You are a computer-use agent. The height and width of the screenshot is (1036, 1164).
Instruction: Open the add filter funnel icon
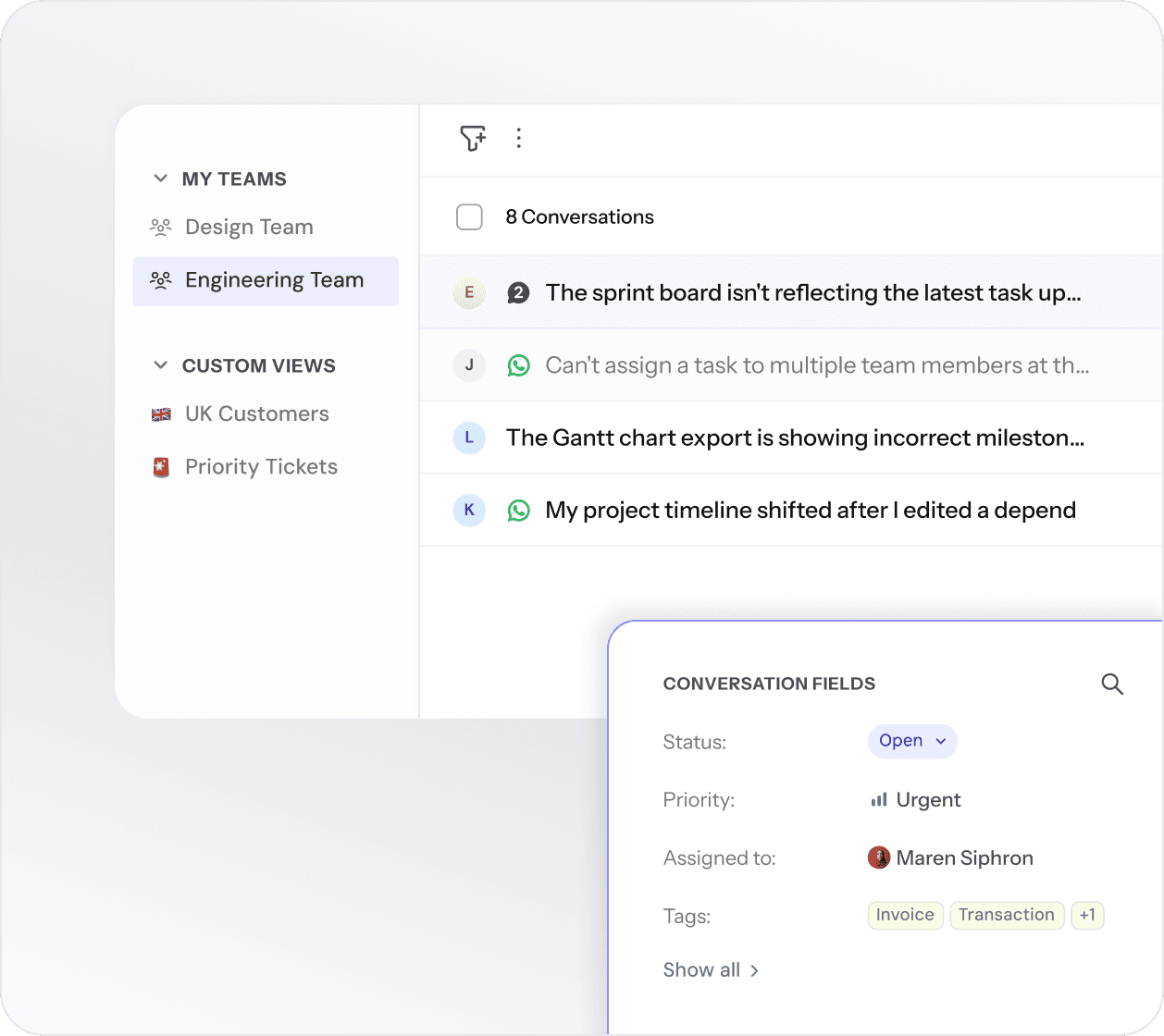[x=473, y=138]
